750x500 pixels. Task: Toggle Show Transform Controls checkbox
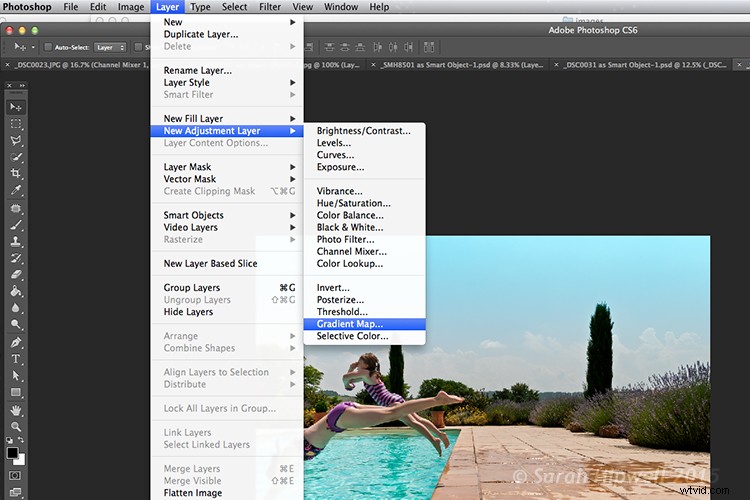[138, 47]
